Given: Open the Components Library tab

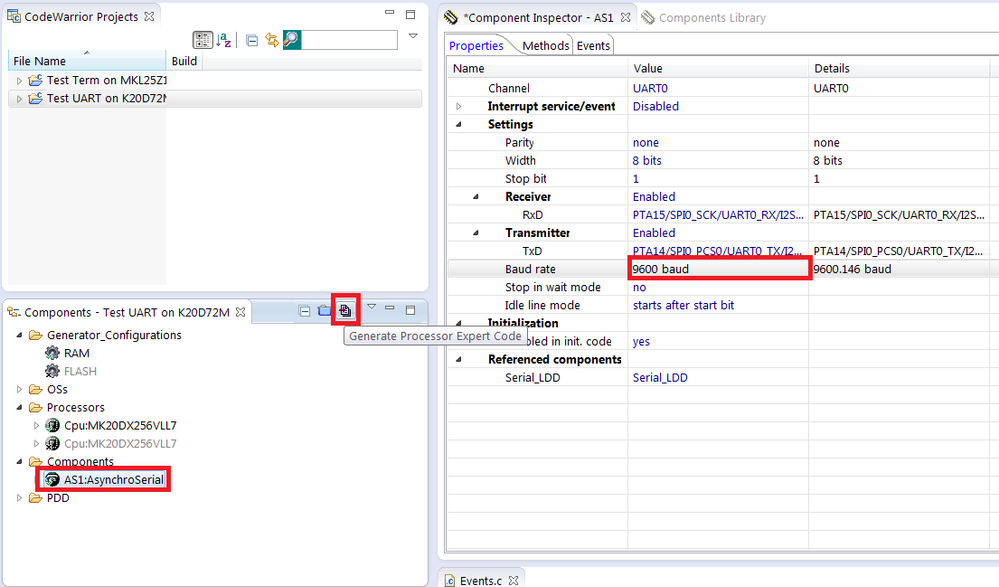Looking at the screenshot, I should (703, 18).
